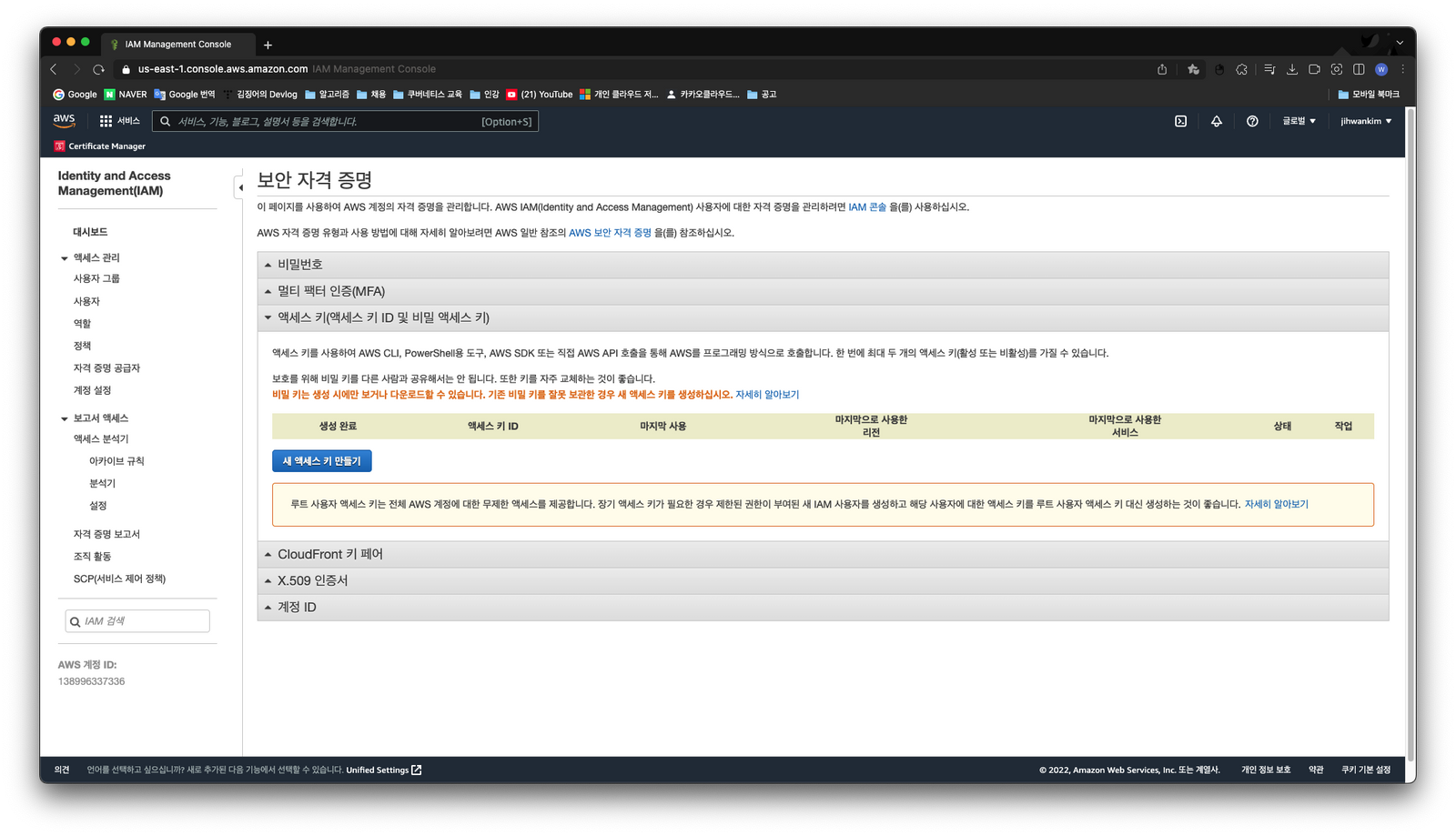Viewport: 1456px width, 836px height.
Task: Open the 글로벌 region dropdown
Action: [x=1299, y=121]
